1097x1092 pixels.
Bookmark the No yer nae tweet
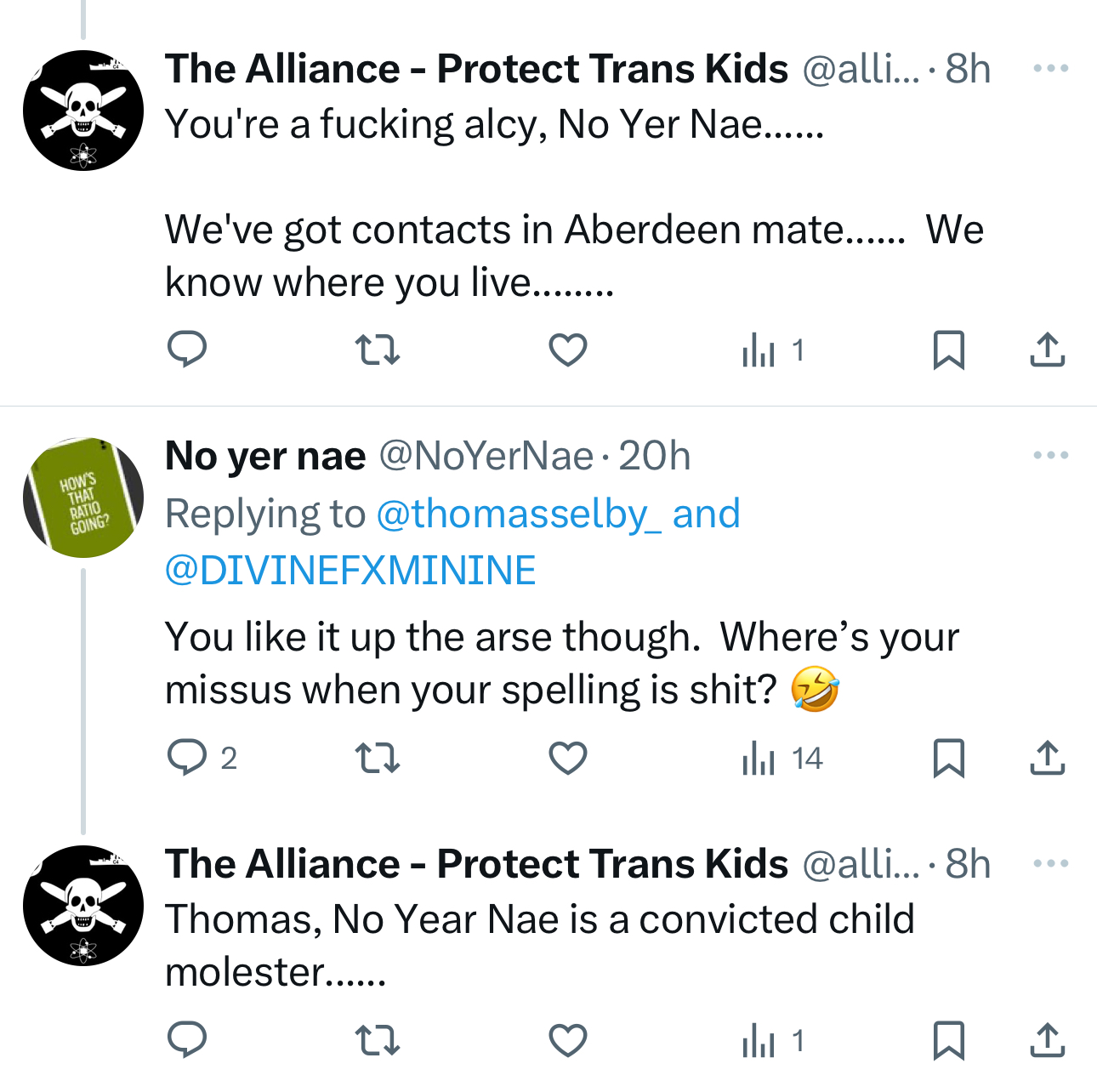(948, 757)
